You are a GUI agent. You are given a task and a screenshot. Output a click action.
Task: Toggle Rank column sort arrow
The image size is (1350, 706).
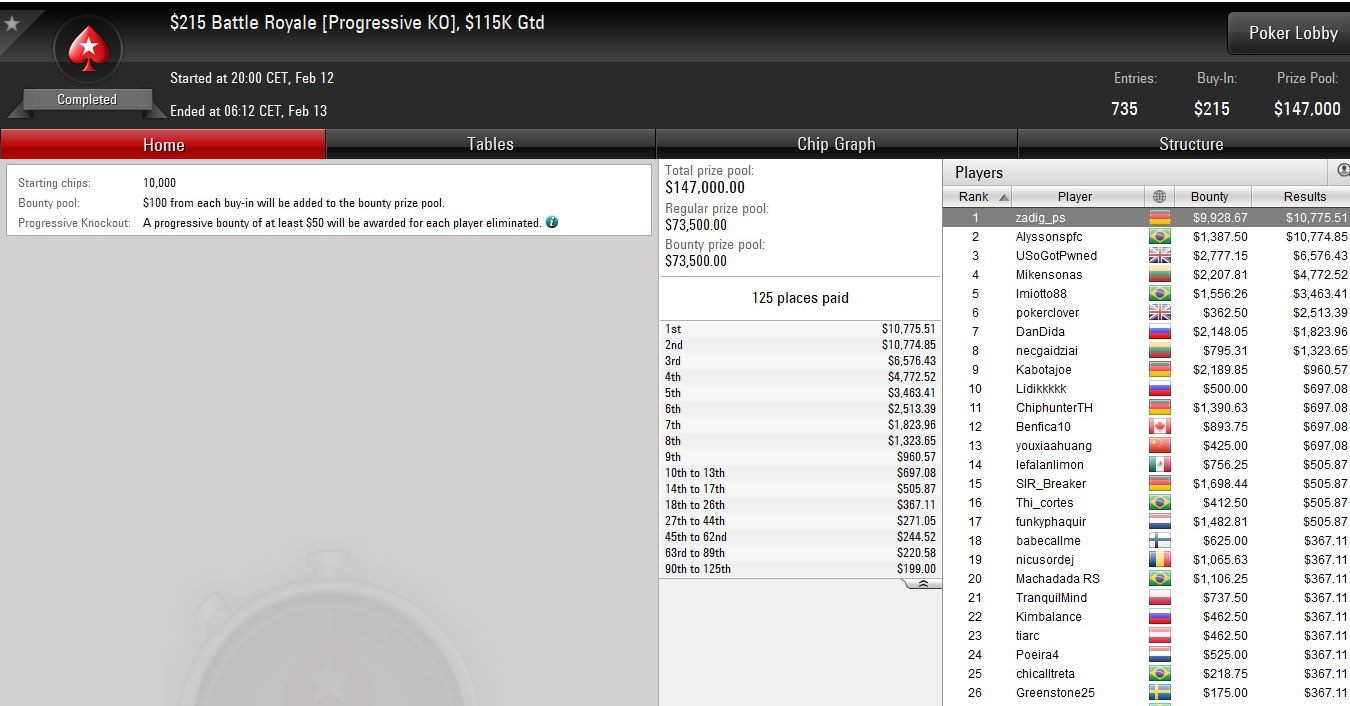click(1003, 197)
